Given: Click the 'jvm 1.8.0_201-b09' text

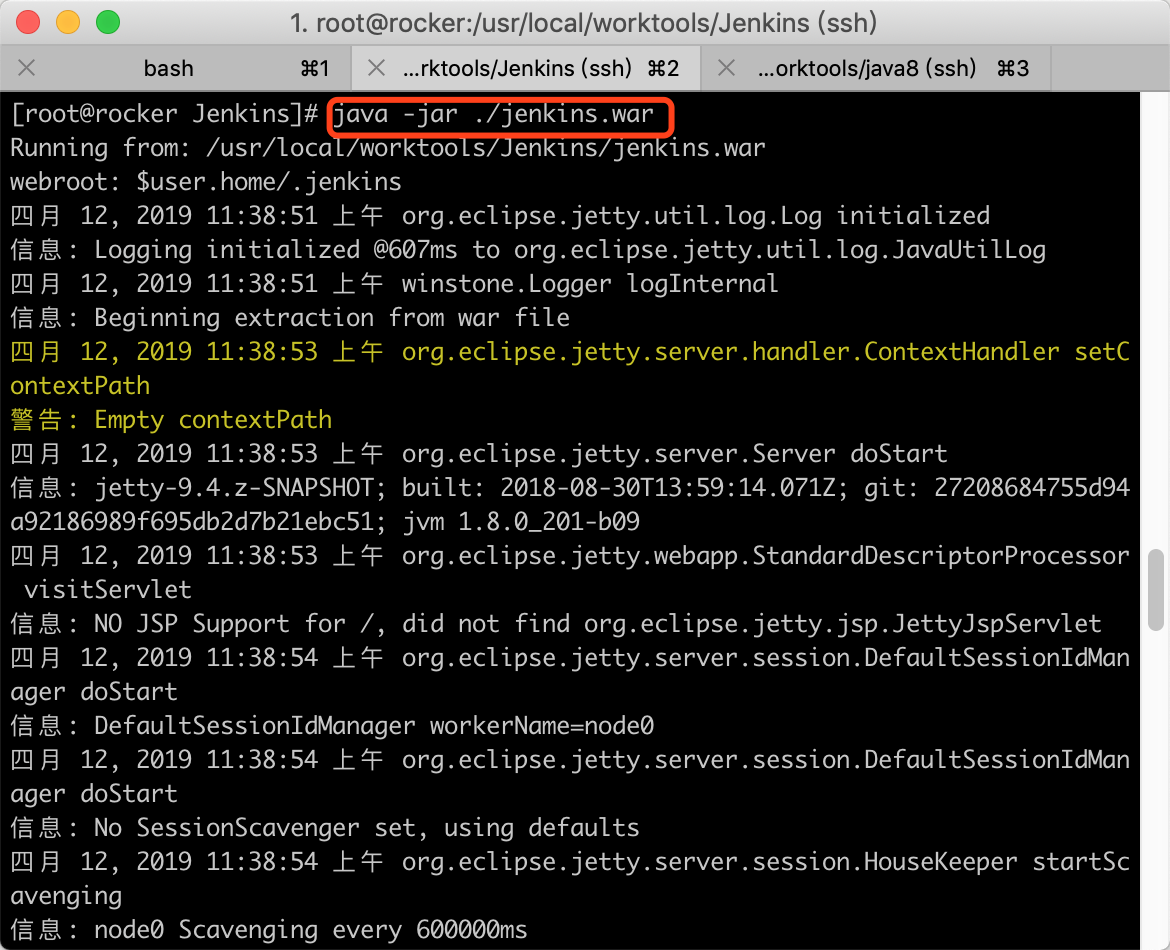Looking at the screenshot, I should tap(521, 522).
